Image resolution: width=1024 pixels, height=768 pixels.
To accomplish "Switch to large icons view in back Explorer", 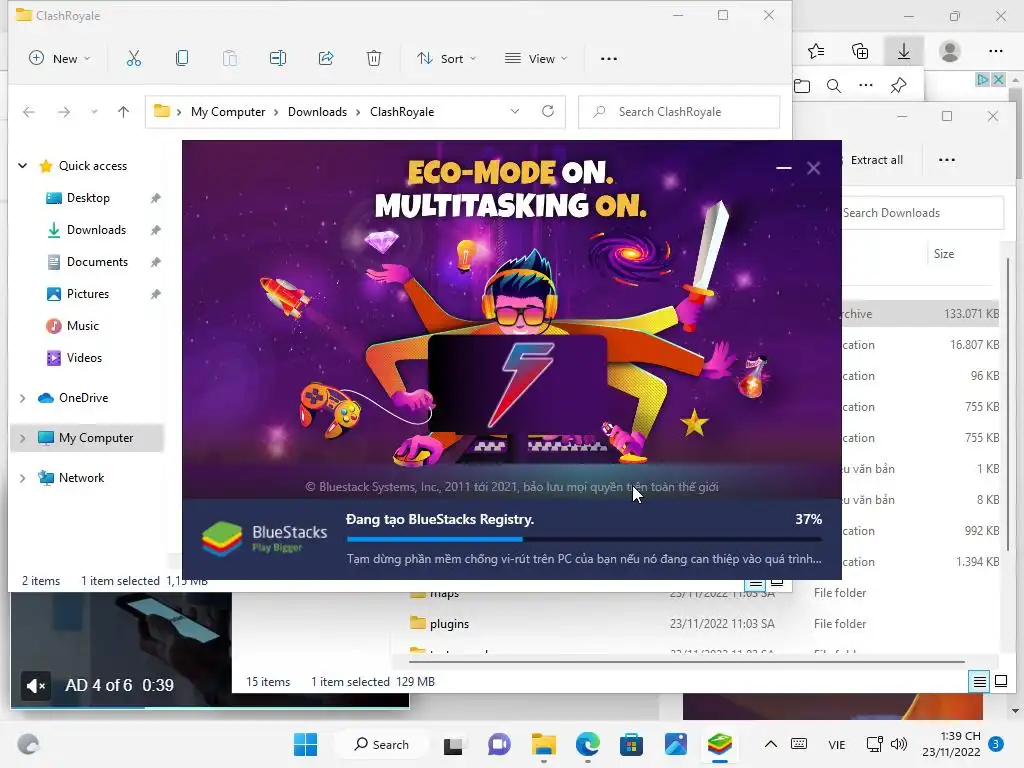I will [x=1001, y=682].
